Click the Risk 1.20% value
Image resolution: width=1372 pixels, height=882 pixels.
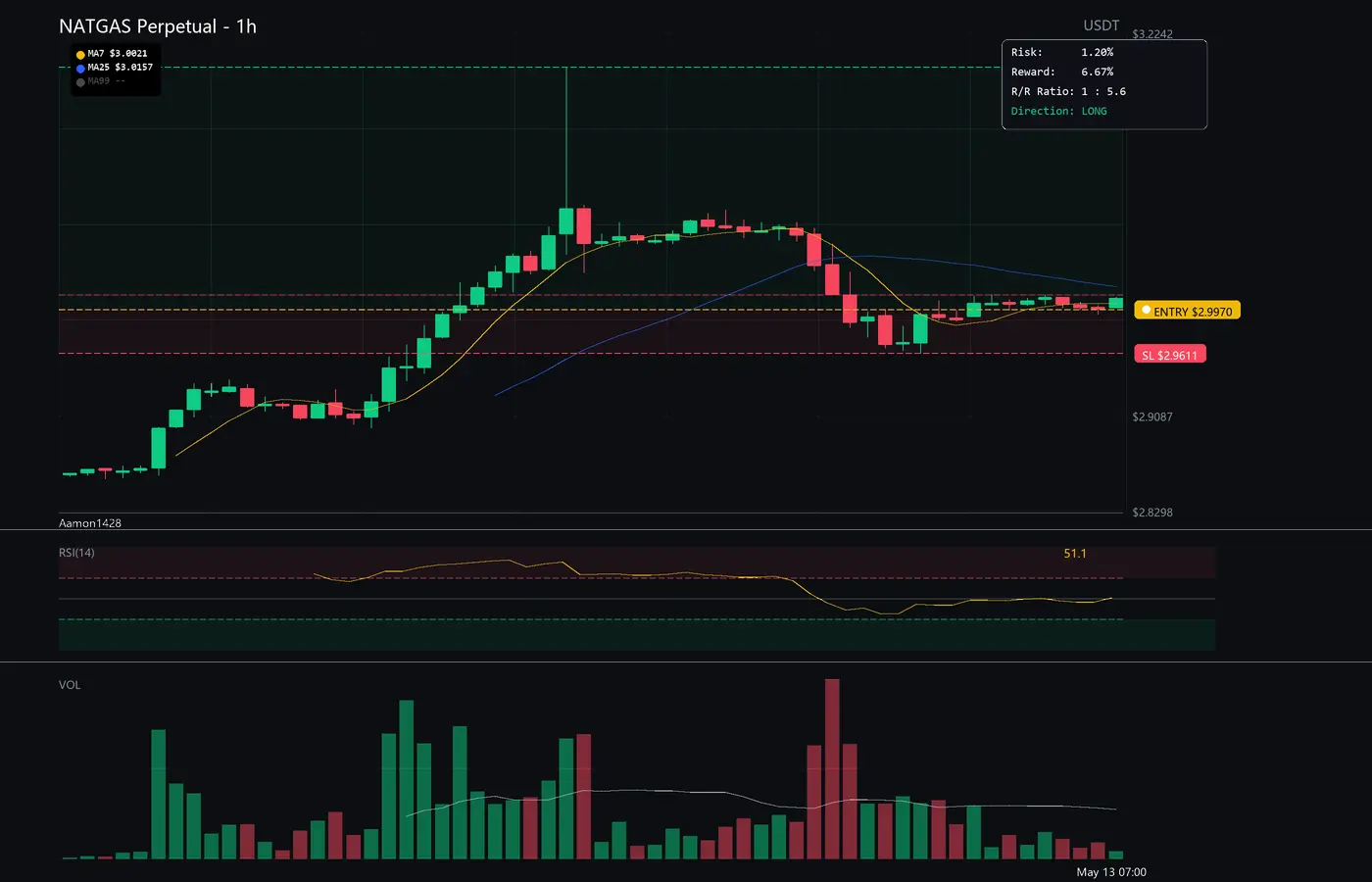click(x=1098, y=52)
